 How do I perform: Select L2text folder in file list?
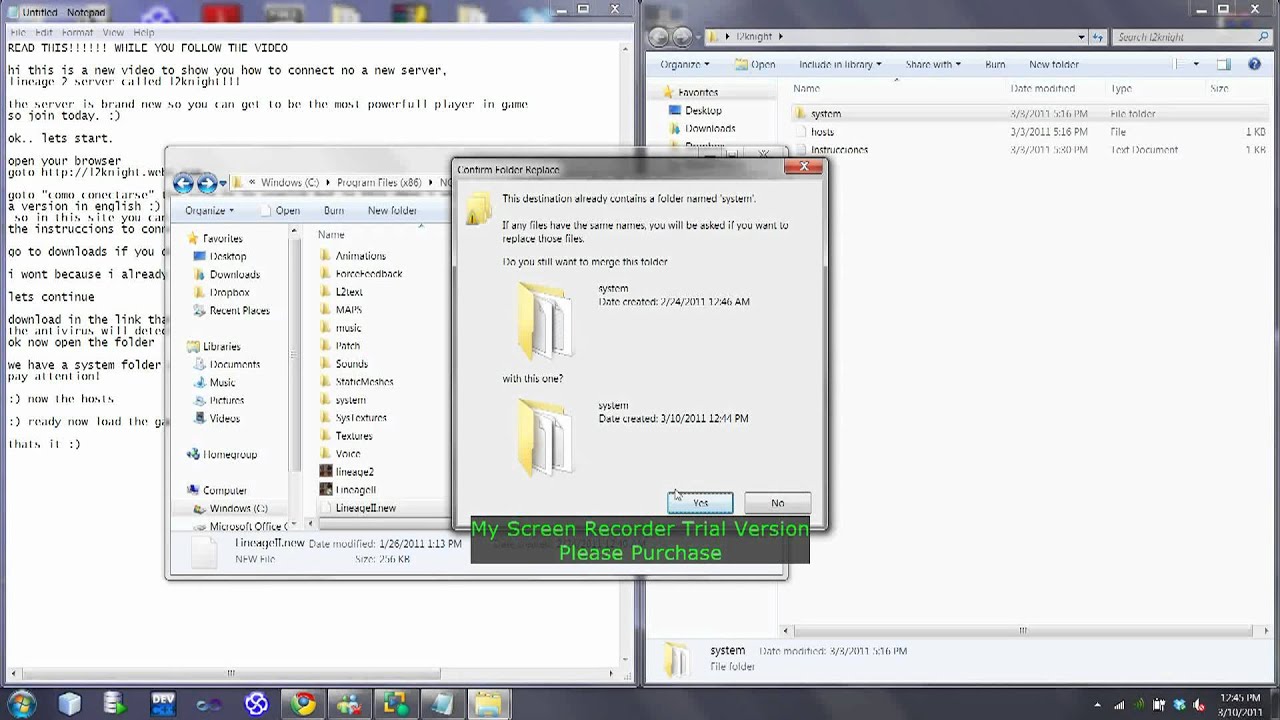coord(349,292)
